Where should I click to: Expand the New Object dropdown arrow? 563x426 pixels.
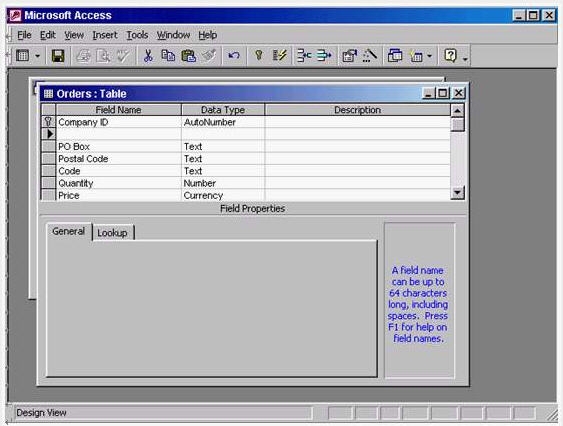429,56
